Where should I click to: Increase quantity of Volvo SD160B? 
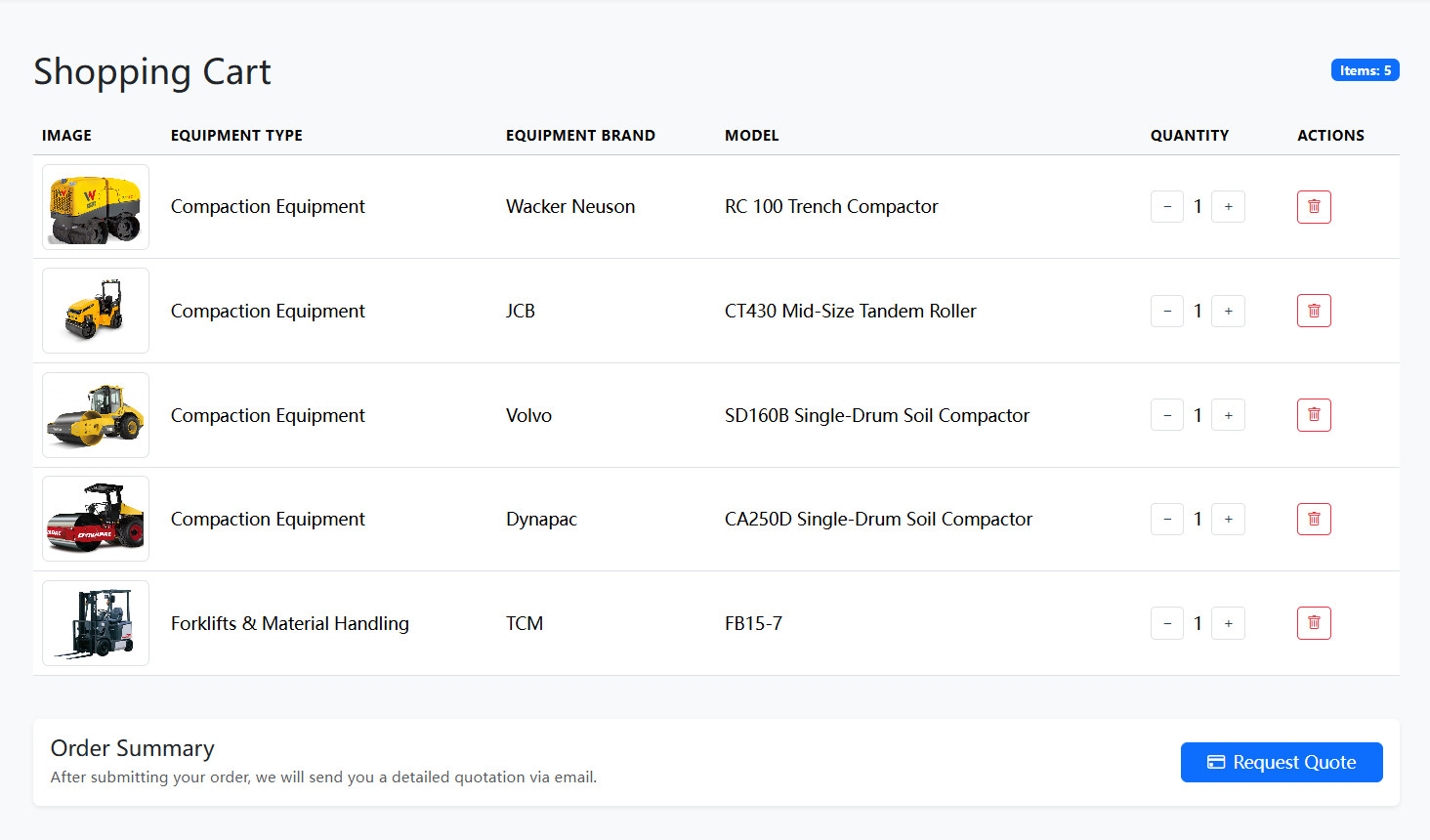pos(1228,415)
